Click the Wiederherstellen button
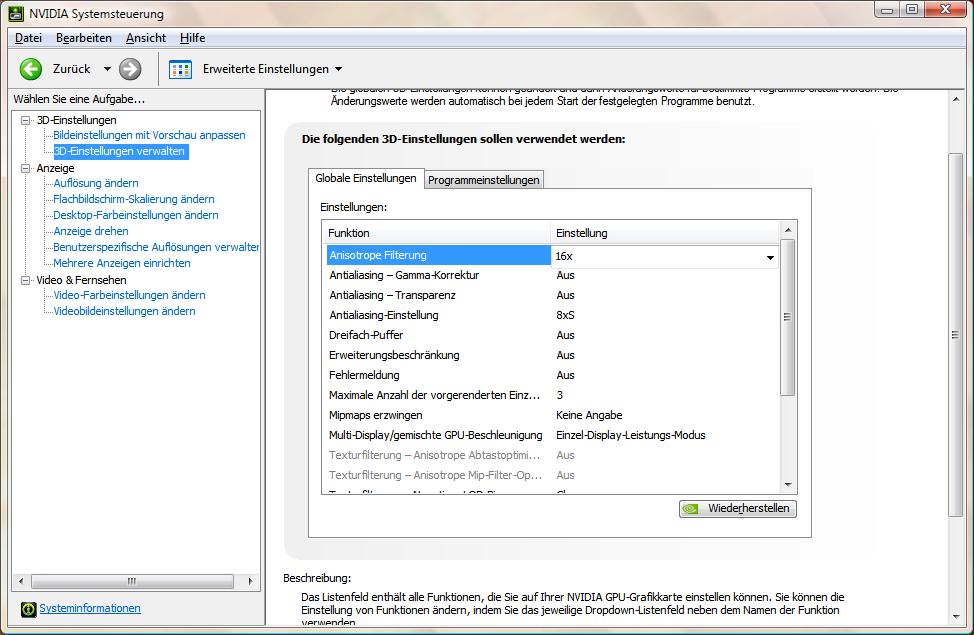This screenshot has height=635, width=974. pos(737,509)
